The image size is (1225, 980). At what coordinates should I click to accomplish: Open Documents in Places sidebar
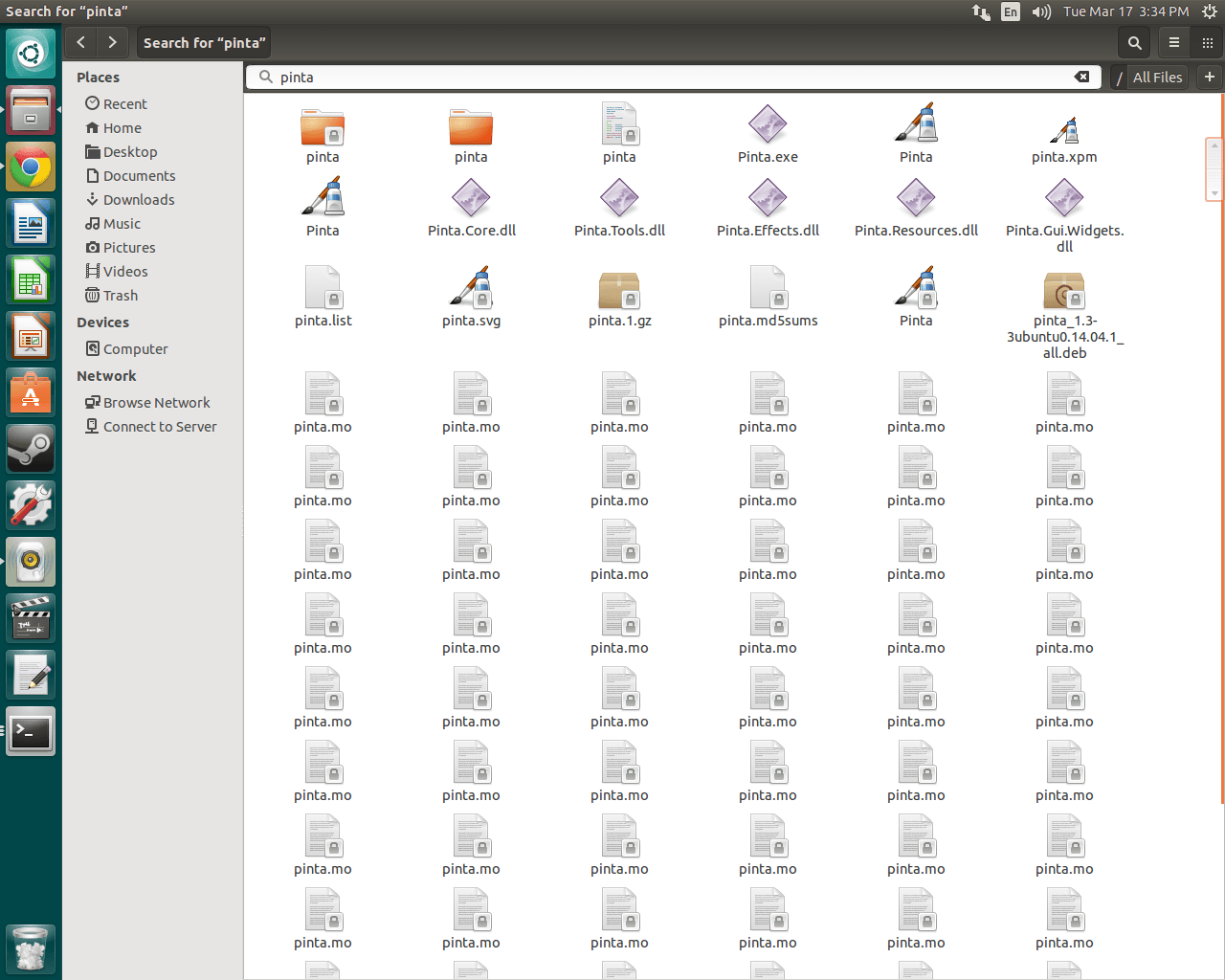coord(139,175)
